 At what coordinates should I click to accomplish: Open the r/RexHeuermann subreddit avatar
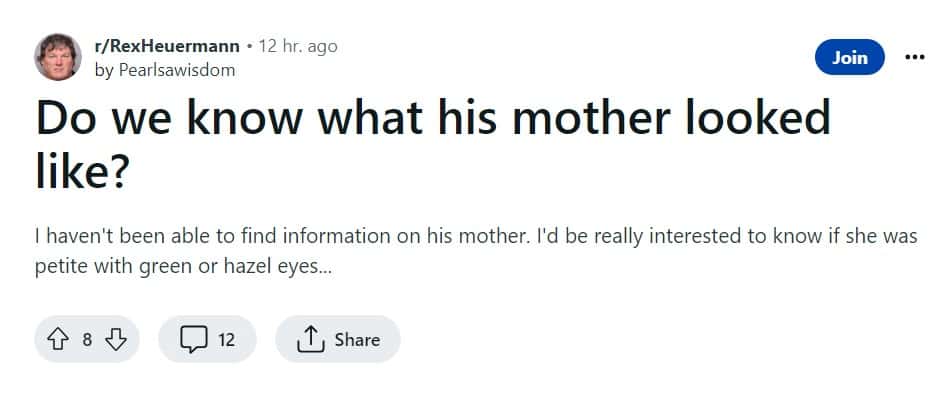[58, 57]
